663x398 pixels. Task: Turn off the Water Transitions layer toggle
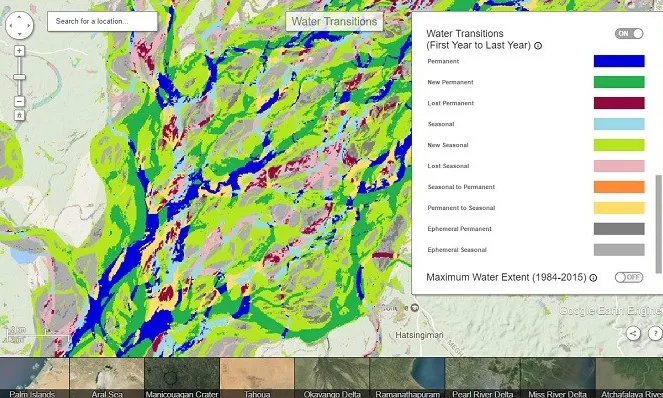coord(629,34)
